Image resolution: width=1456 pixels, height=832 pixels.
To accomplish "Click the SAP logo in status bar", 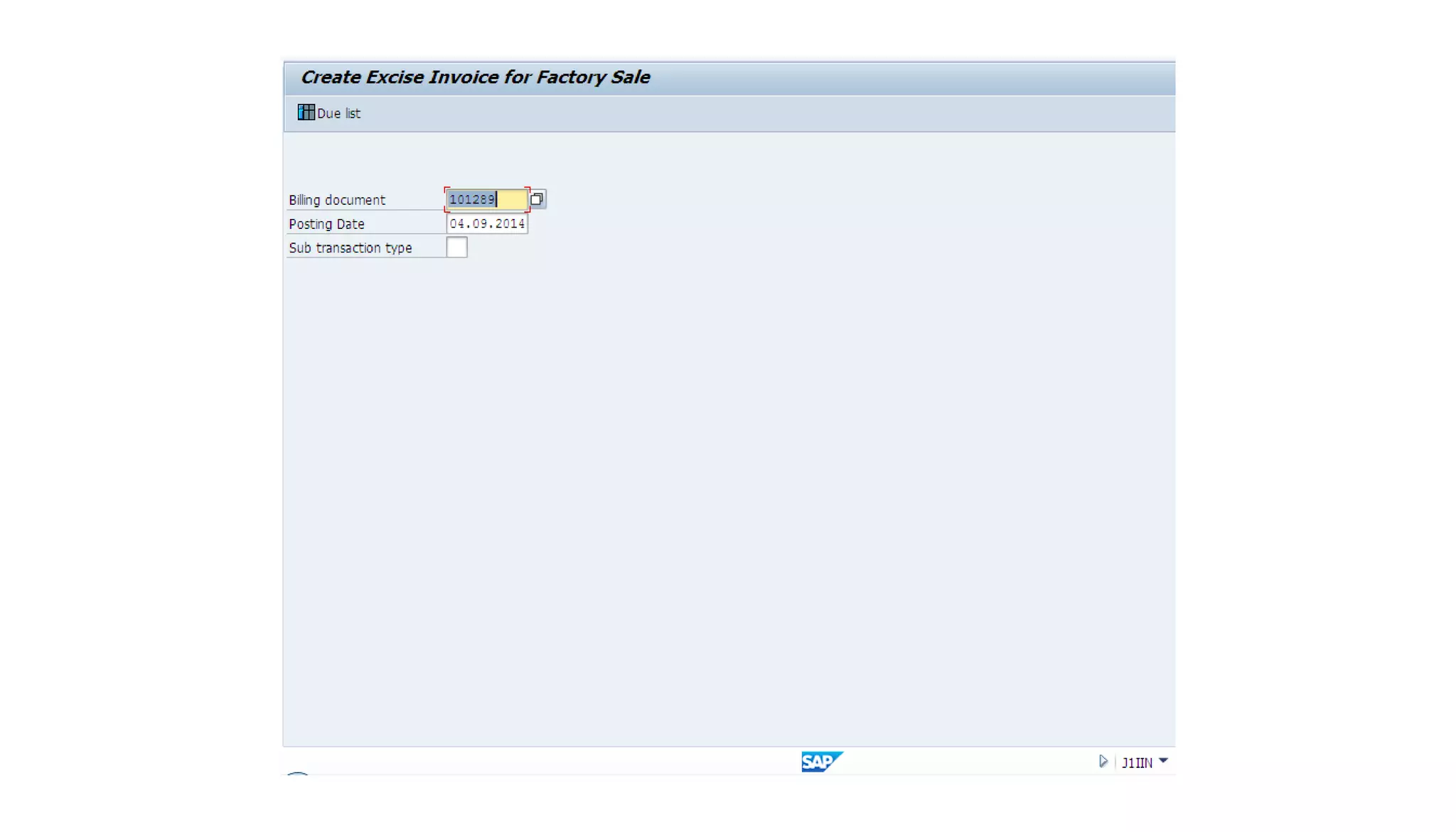I will click(821, 762).
